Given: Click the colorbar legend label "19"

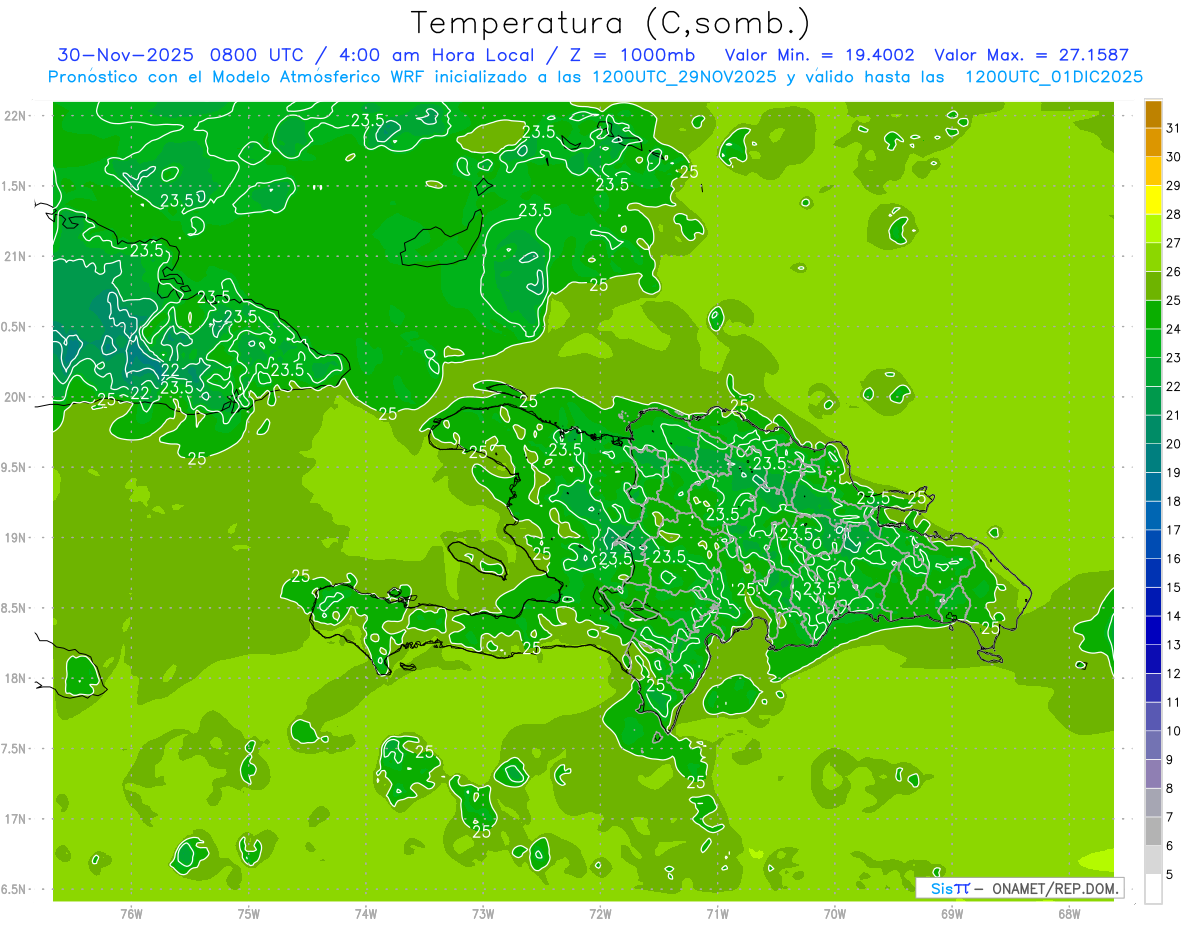Looking at the screenshot, I should pos(1173,473).
